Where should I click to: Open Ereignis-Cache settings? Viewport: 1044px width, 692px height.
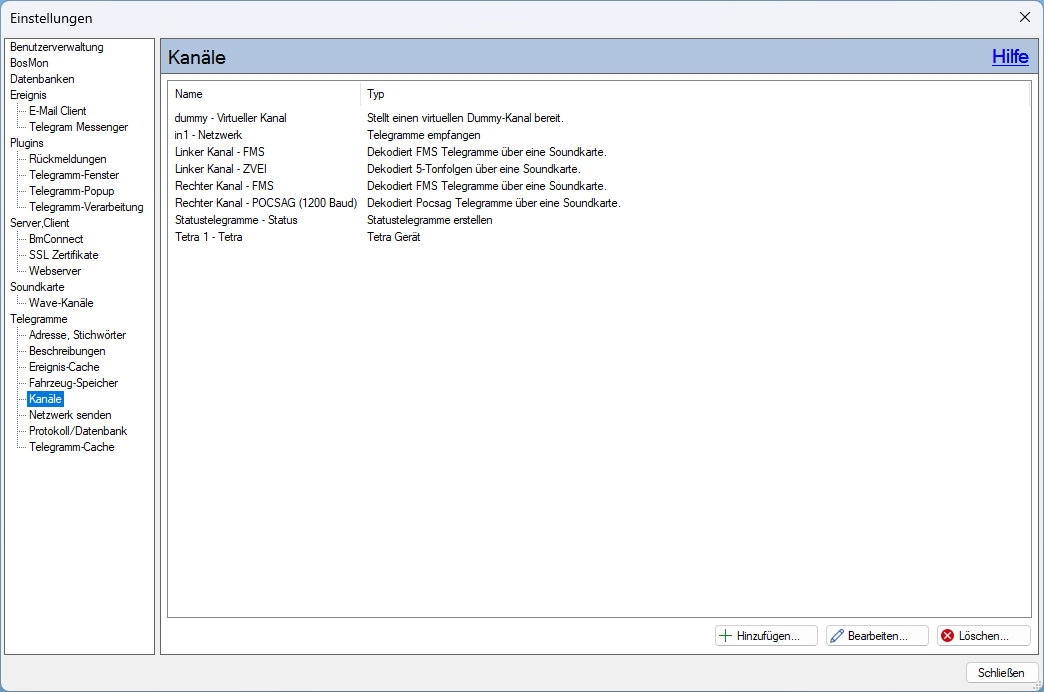coord(64,367)
